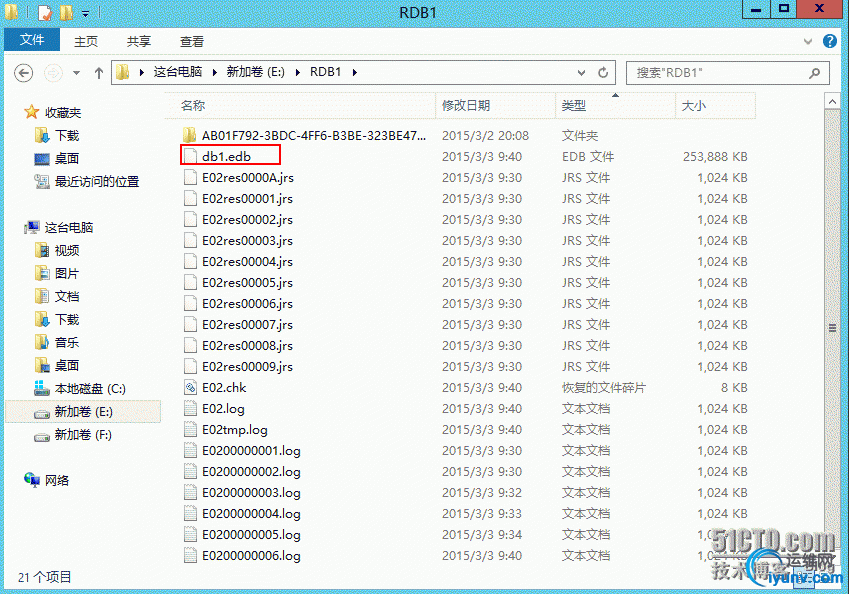
Task: Select the E0200000006.log file name
Action: pos(251,556)
